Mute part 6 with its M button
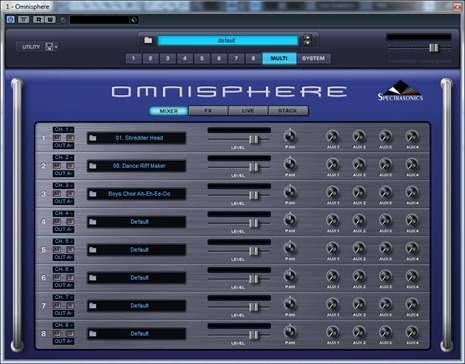The width and height of the screenshot is (465, 364). (x=57, y=278)
